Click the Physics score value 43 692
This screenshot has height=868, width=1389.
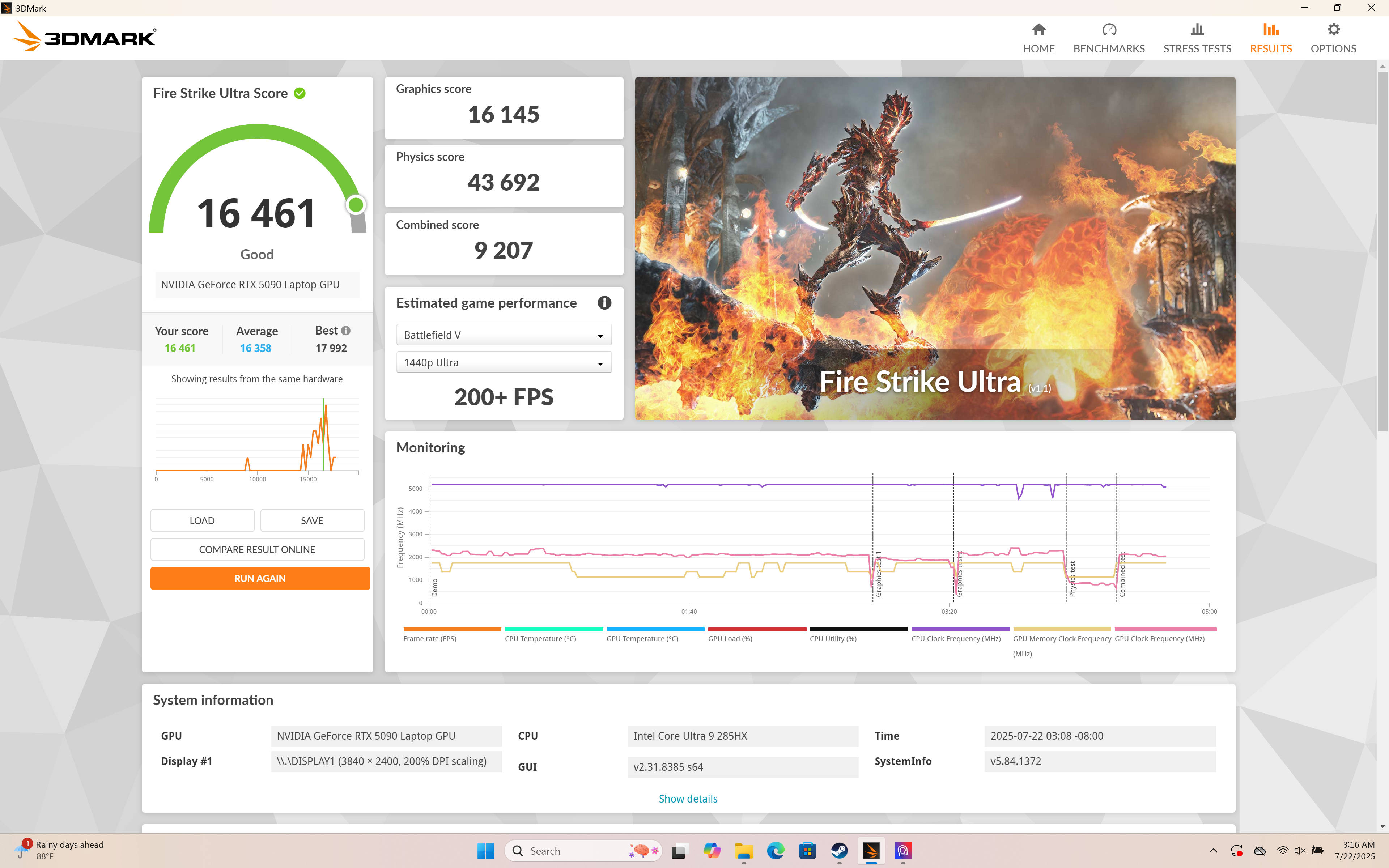pyautogui.click(x=504, y=183)
